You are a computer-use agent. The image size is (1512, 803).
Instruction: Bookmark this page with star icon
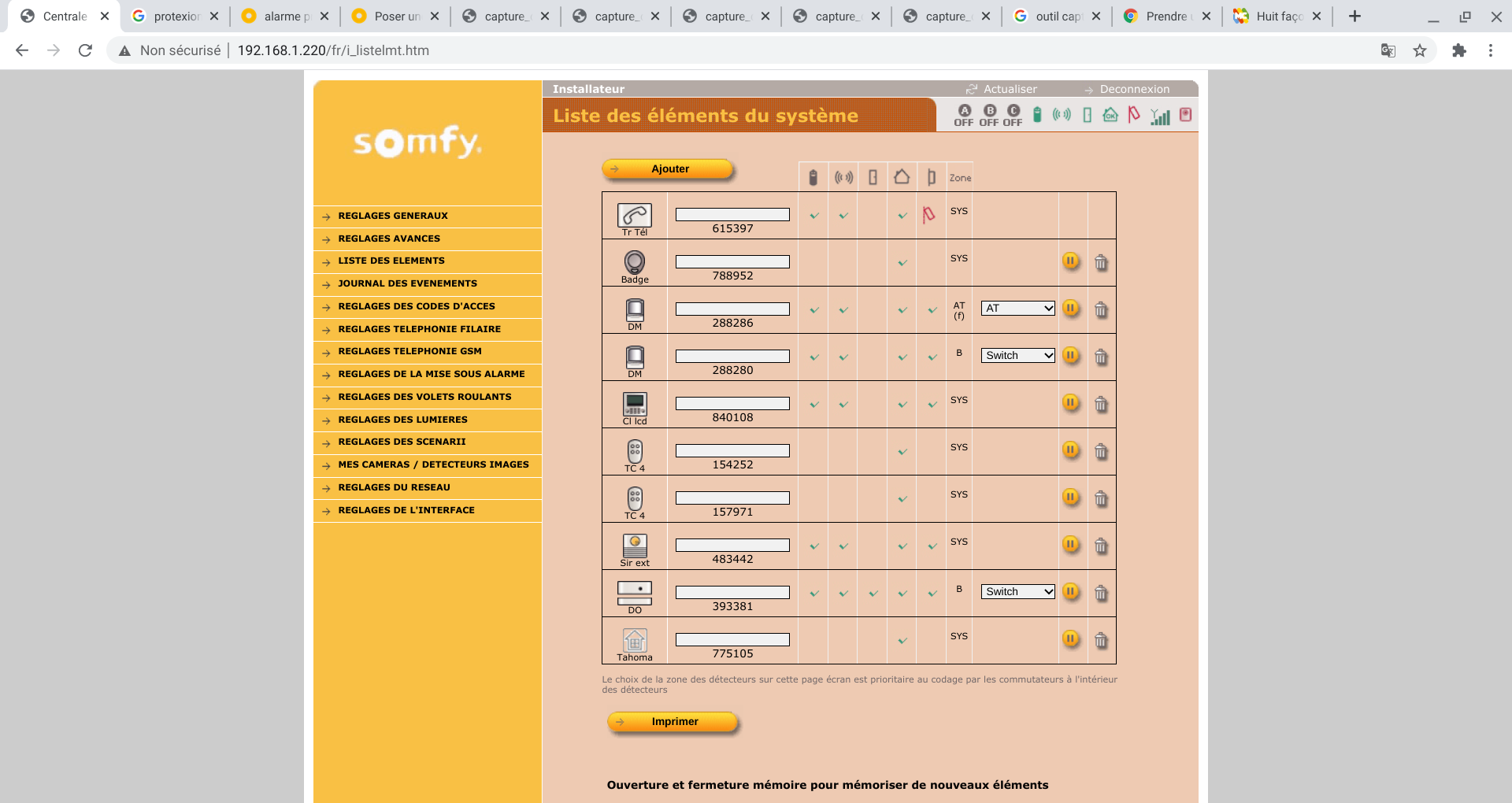(1420, 50)
